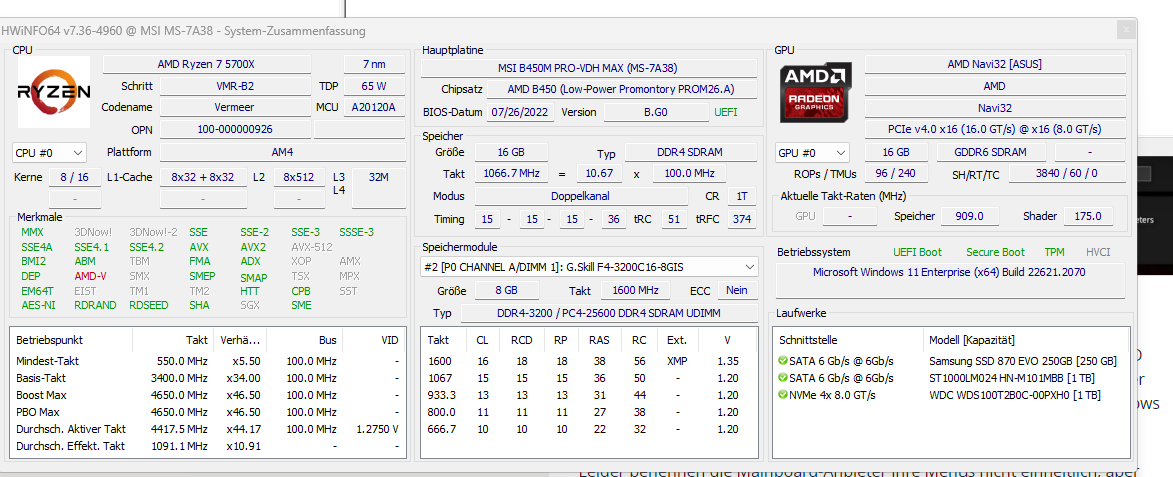Click the Shader 175.0 clock value

1088,216
